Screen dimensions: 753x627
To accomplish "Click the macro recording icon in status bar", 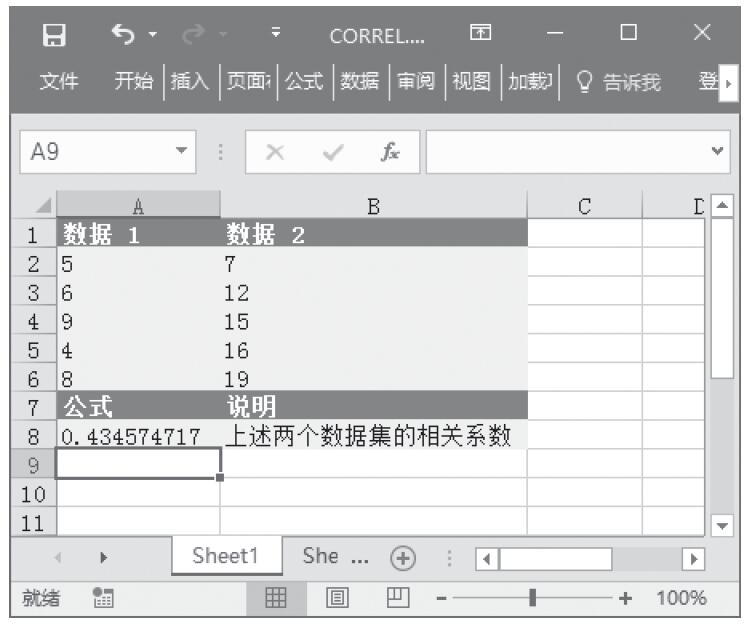I will 102,598.
